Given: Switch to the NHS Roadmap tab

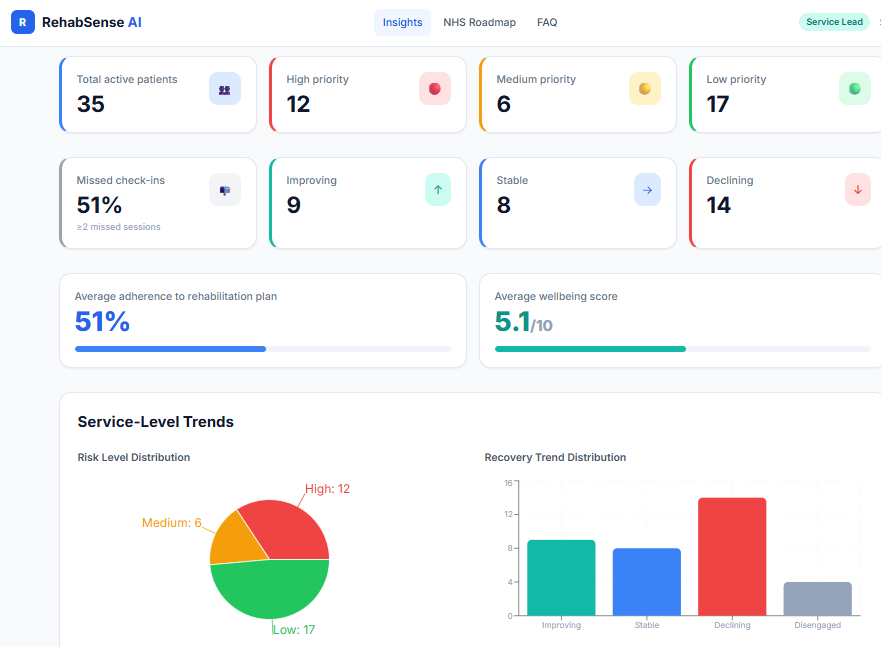Looking at the screenshot, I should 479,22.
